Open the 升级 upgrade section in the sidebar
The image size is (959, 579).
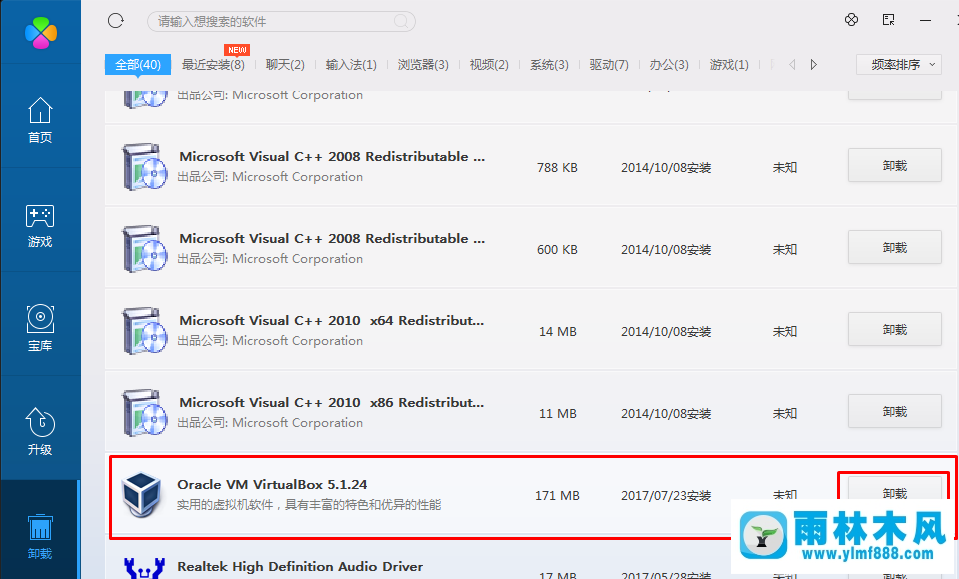(40, 432)
